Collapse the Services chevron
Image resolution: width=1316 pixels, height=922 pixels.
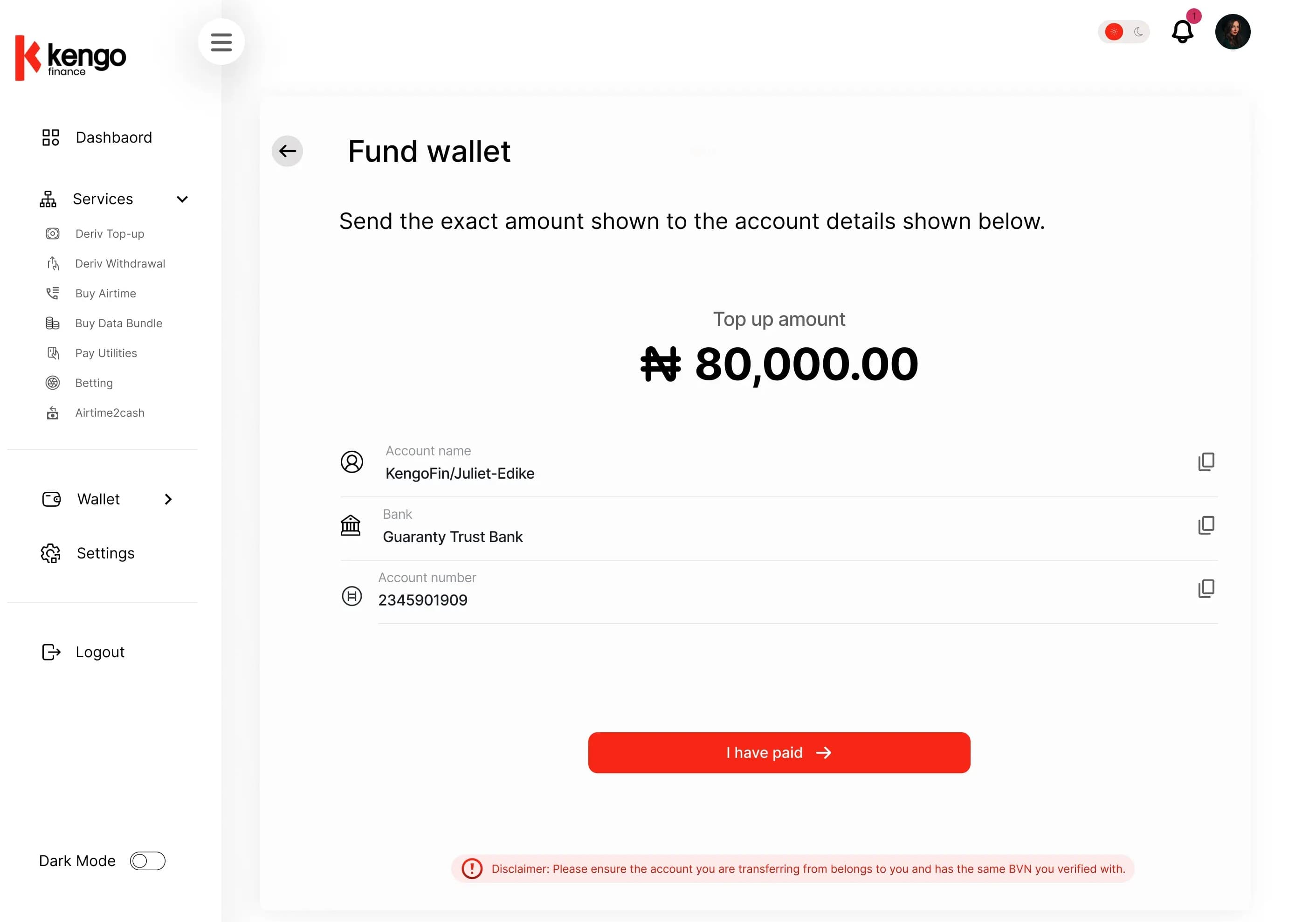182,200
